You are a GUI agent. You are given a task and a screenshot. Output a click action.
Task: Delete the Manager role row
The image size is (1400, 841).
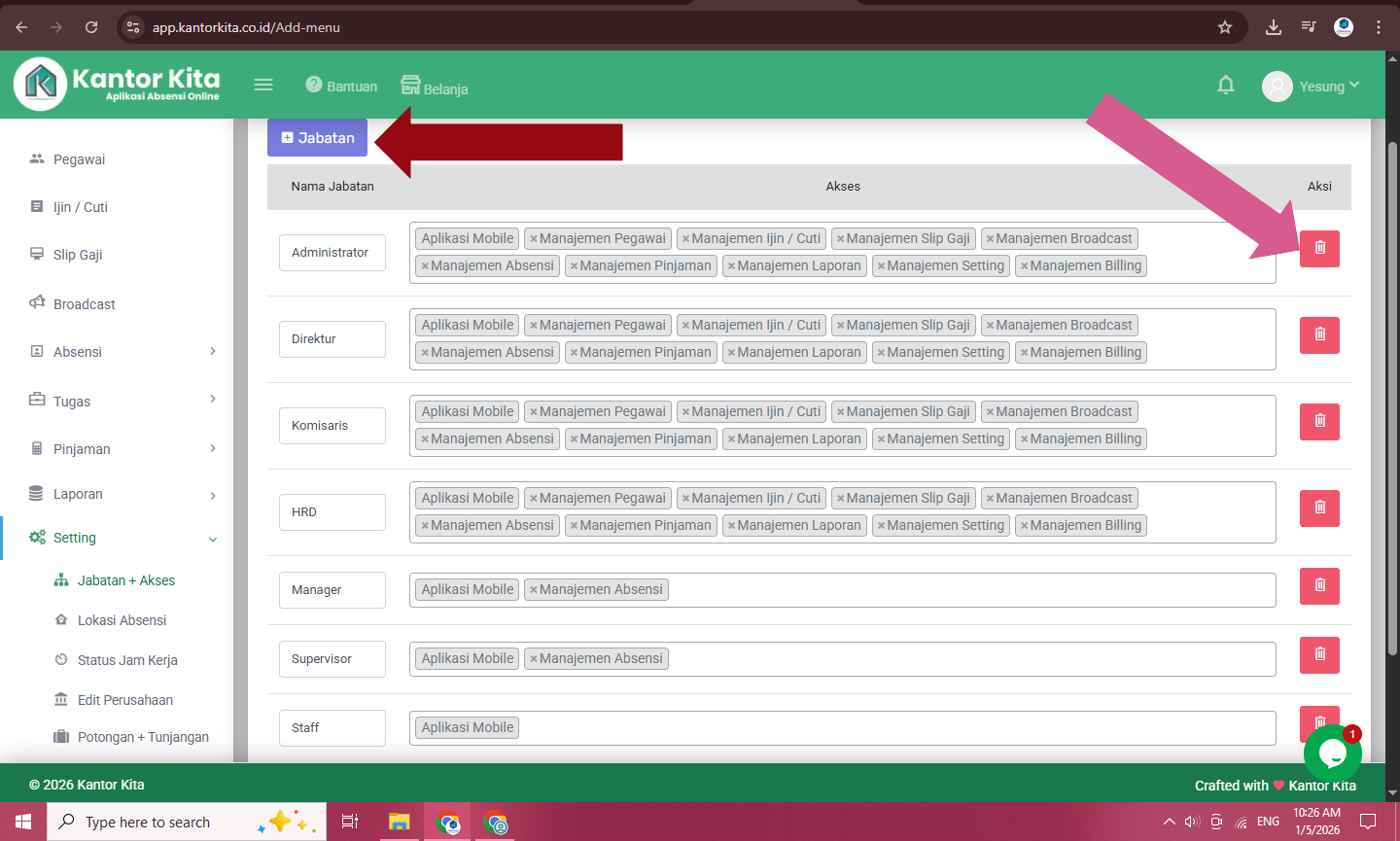point(1319,585)
